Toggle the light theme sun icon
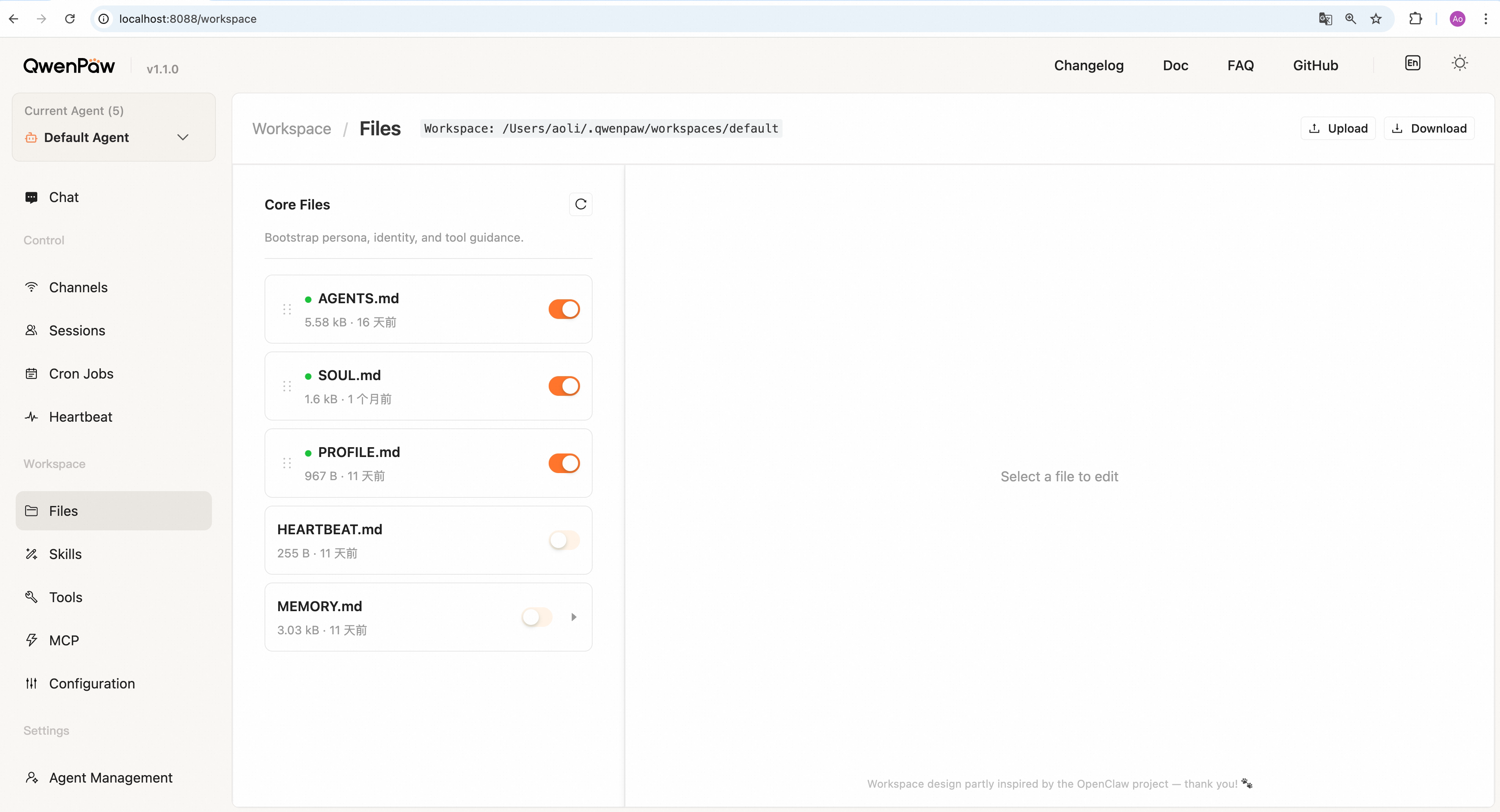 pyautogui.click(x=1459, y=64)
